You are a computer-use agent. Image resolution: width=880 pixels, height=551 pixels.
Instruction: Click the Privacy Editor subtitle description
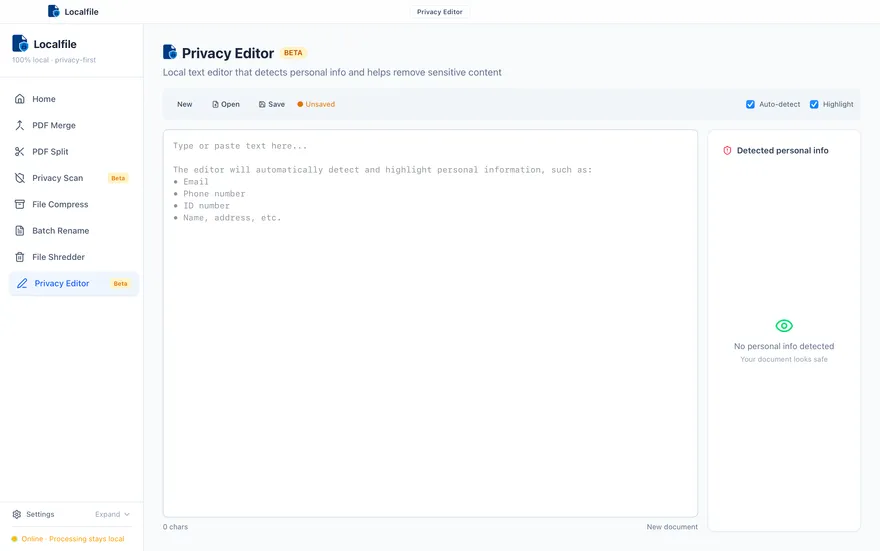[x=332, y=72]
